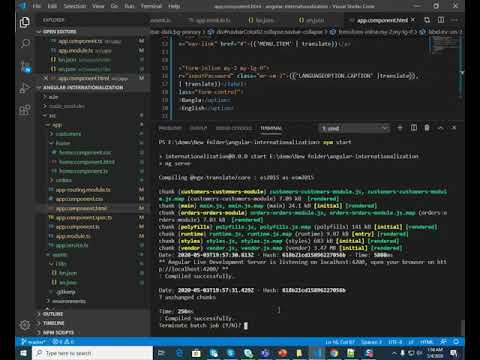Create a new terminal with the plus icon
The width and height of the screenshot is (480, 360).
pyautogui.click(x=400, y=128)
